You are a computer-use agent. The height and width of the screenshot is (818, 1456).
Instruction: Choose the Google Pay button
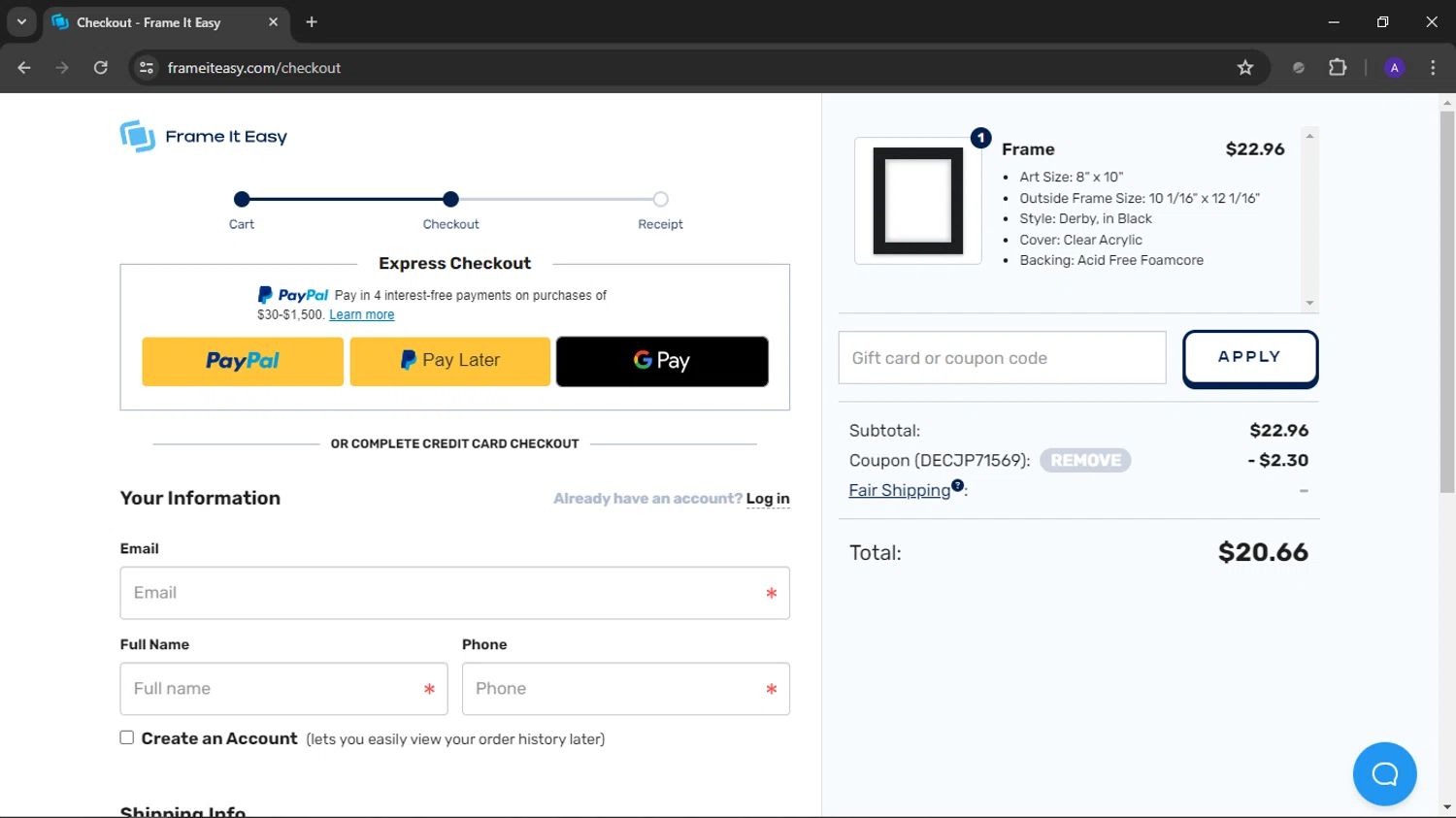tap(662, 361)
